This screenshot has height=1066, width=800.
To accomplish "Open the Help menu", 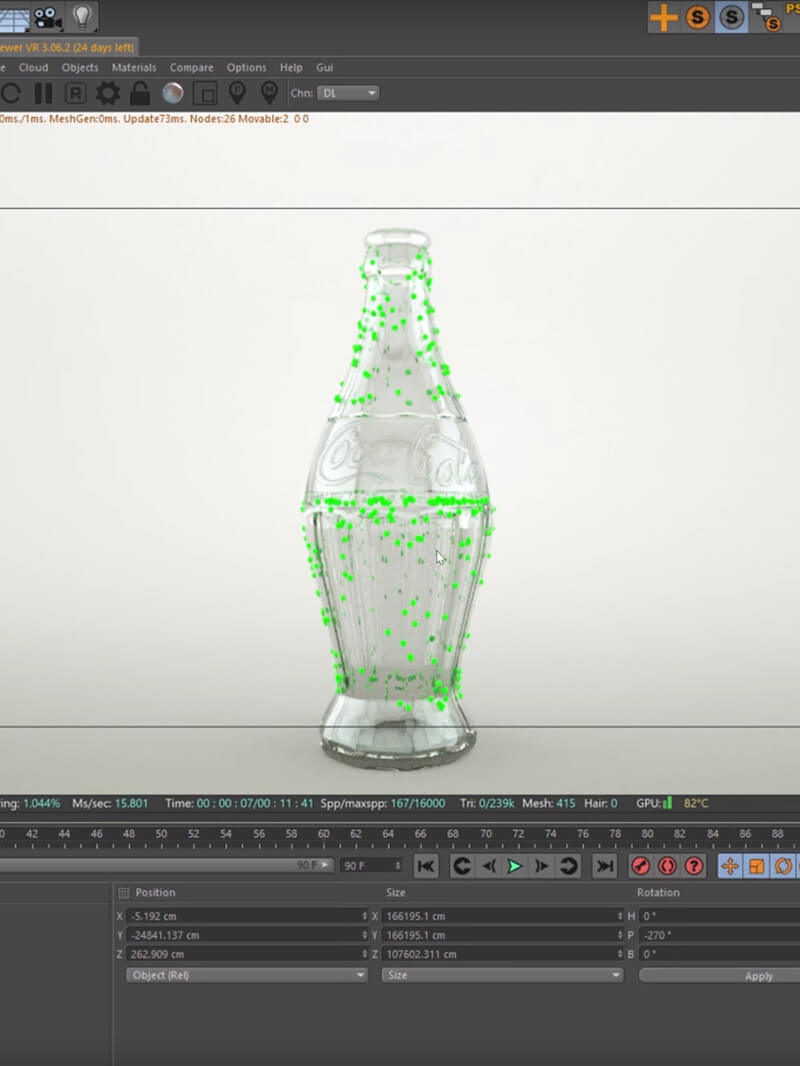I will point(291,67).
